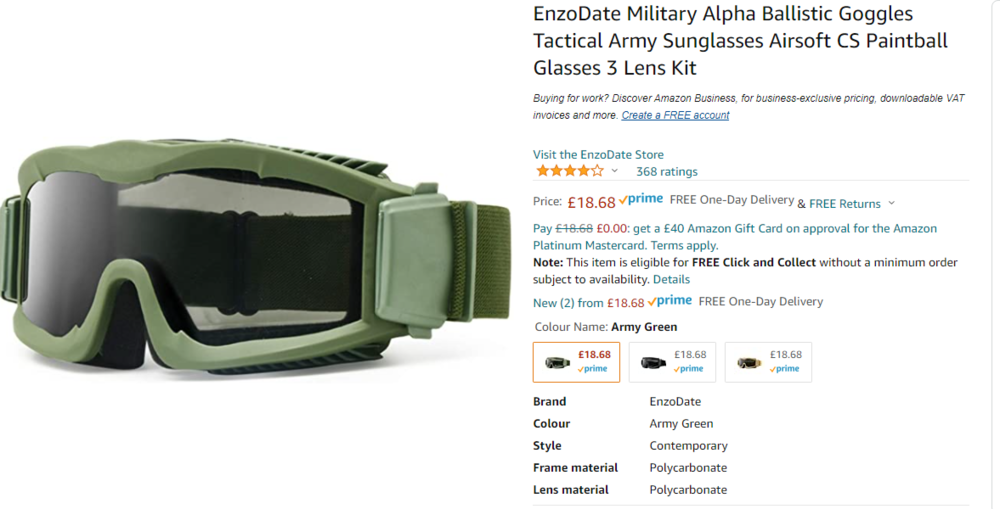Click the product title EnzoDate Military Alpha Goggles
The width and height of the screenshot is (1000, 509).
point(740,40)
